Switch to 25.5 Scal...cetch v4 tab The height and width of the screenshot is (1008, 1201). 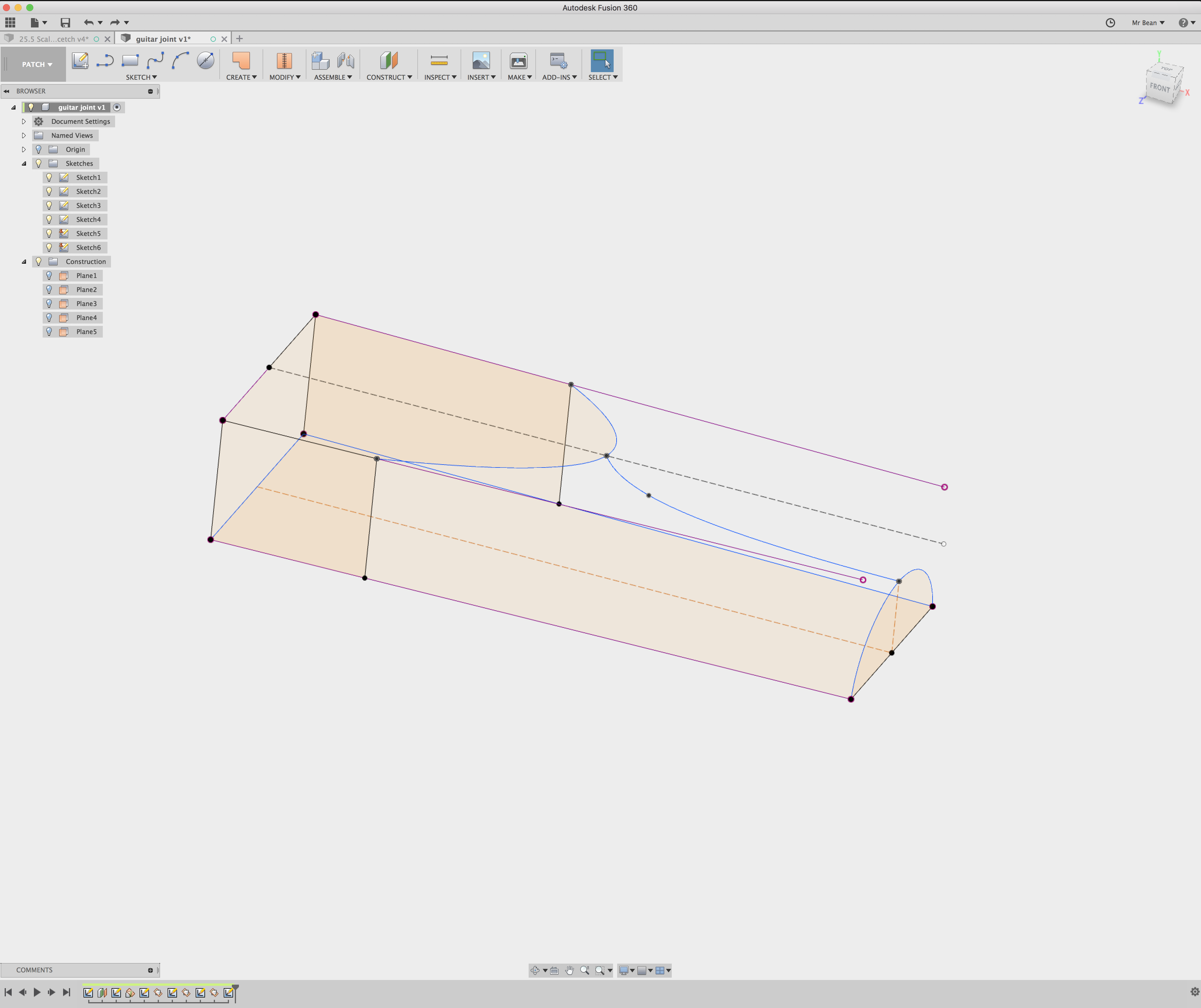click(54, 39)
